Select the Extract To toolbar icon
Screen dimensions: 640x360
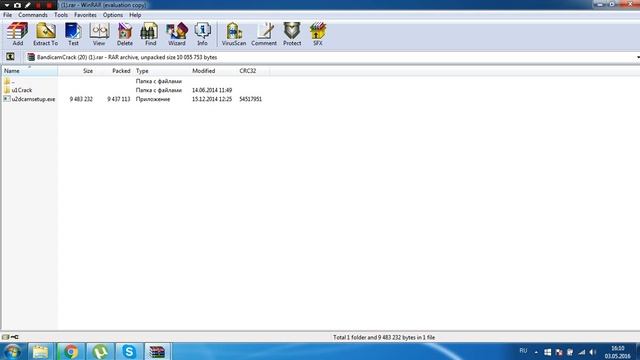[x=45, y=33]
